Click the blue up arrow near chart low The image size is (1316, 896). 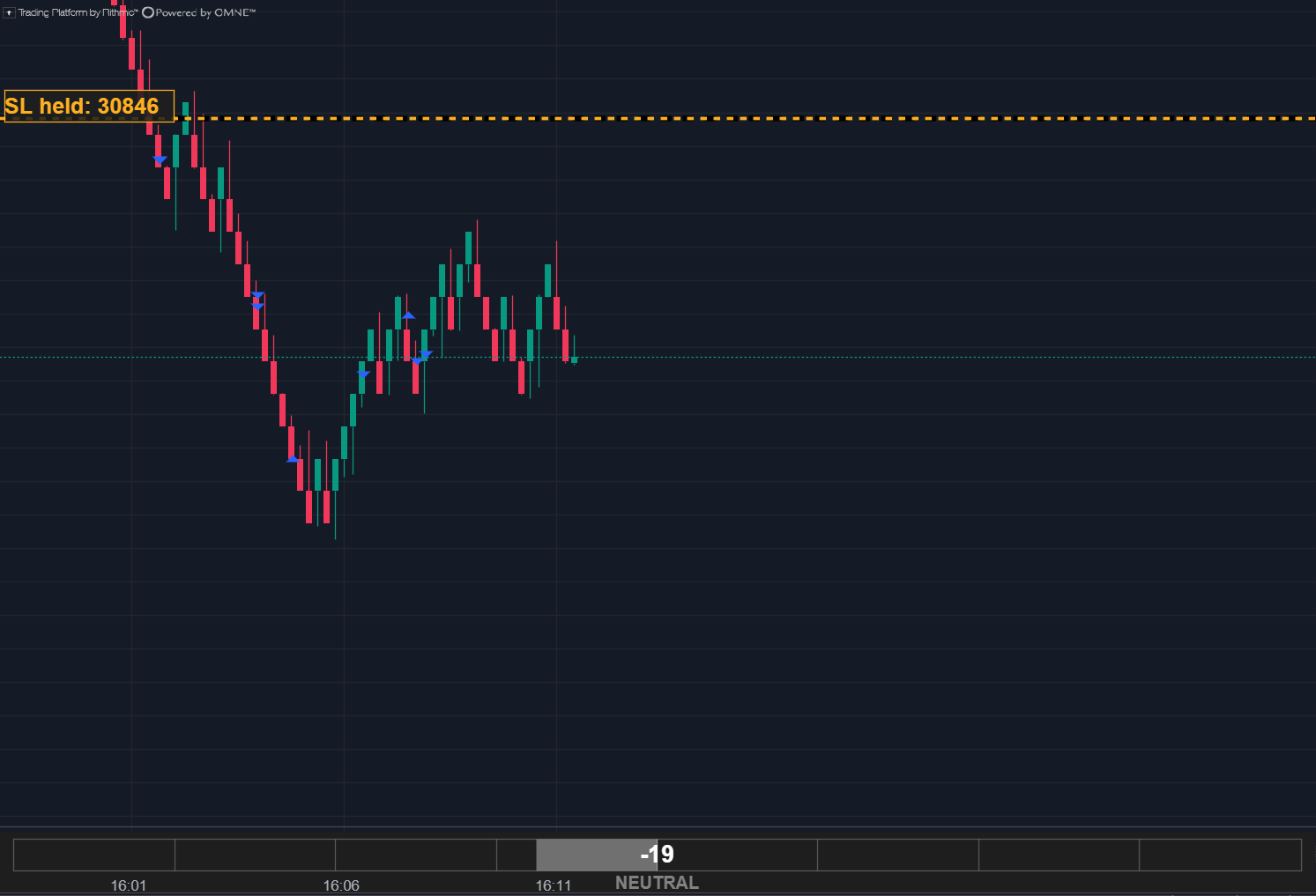click(x=293, y=458)
